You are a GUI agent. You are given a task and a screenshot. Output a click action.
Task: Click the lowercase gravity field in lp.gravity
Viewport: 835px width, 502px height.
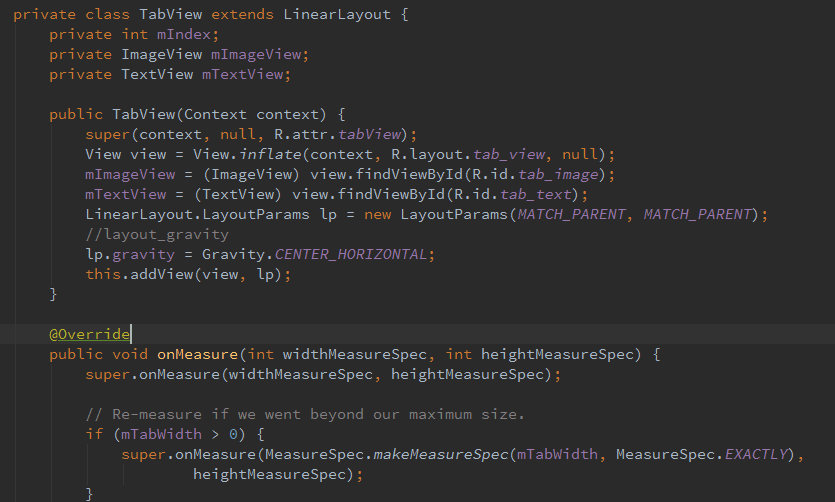tap(143, 254)
